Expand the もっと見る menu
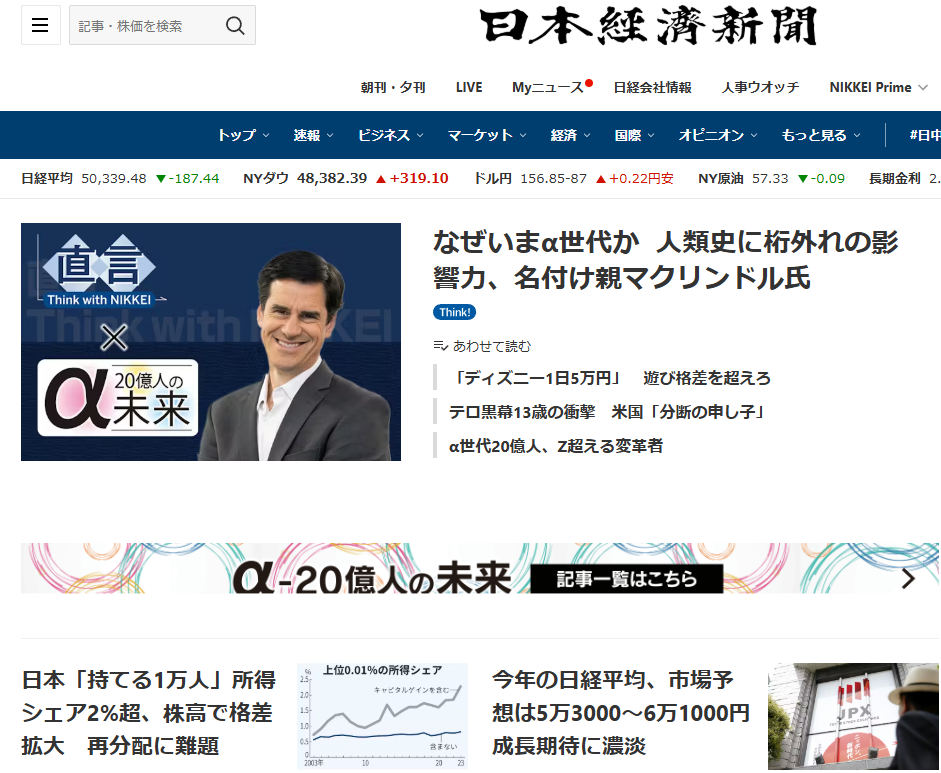This screenshot has width=941, height=773. click(820, 135)
